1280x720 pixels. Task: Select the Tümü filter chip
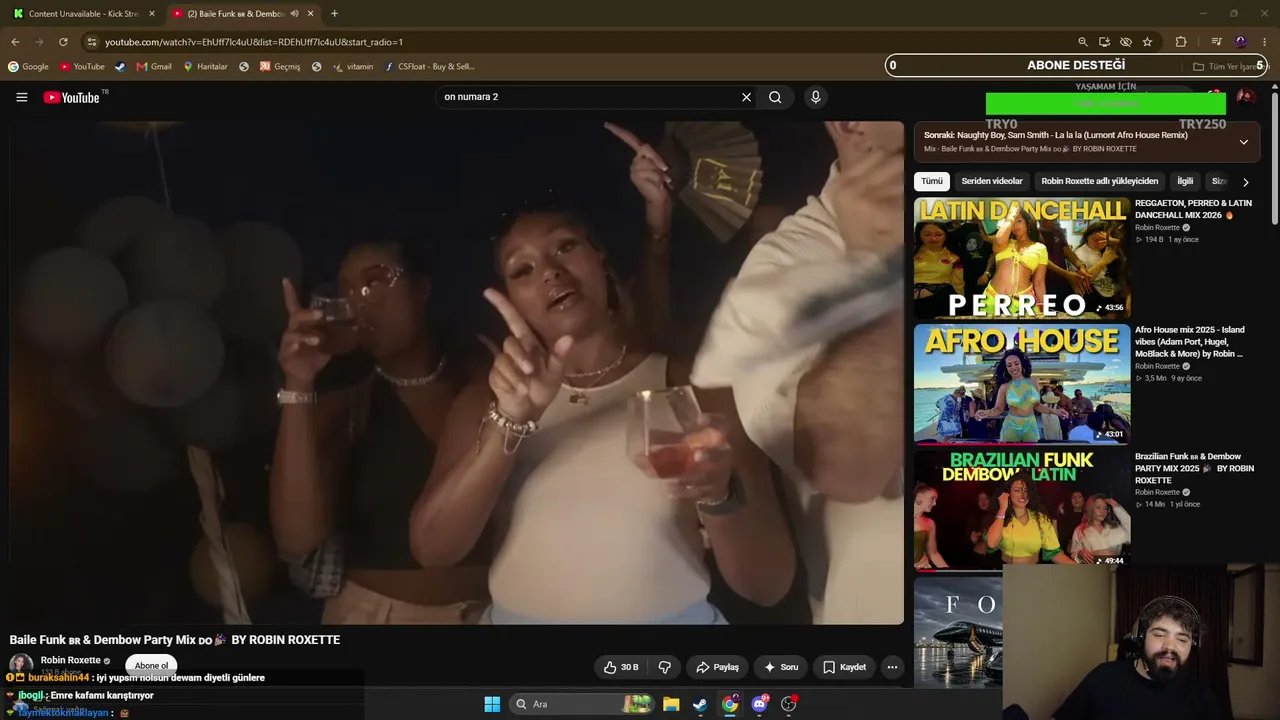click(932, 181)
